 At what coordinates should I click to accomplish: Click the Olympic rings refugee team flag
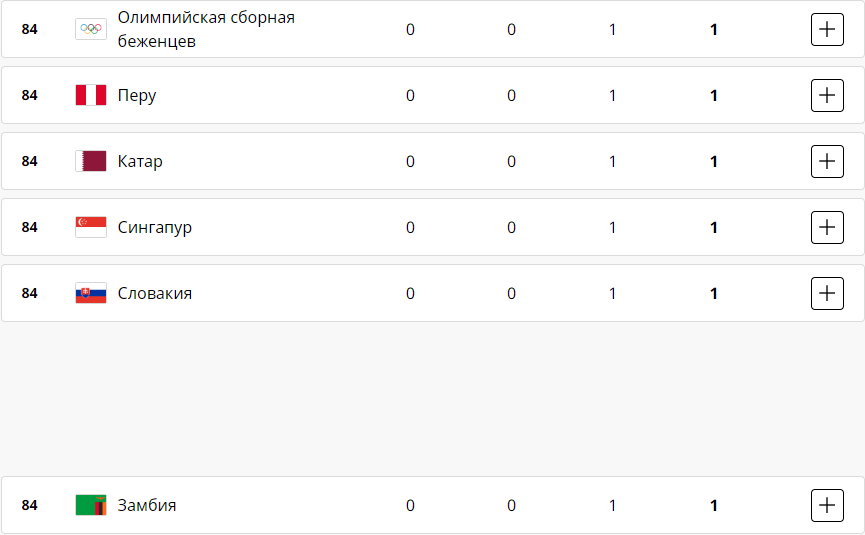91,30
